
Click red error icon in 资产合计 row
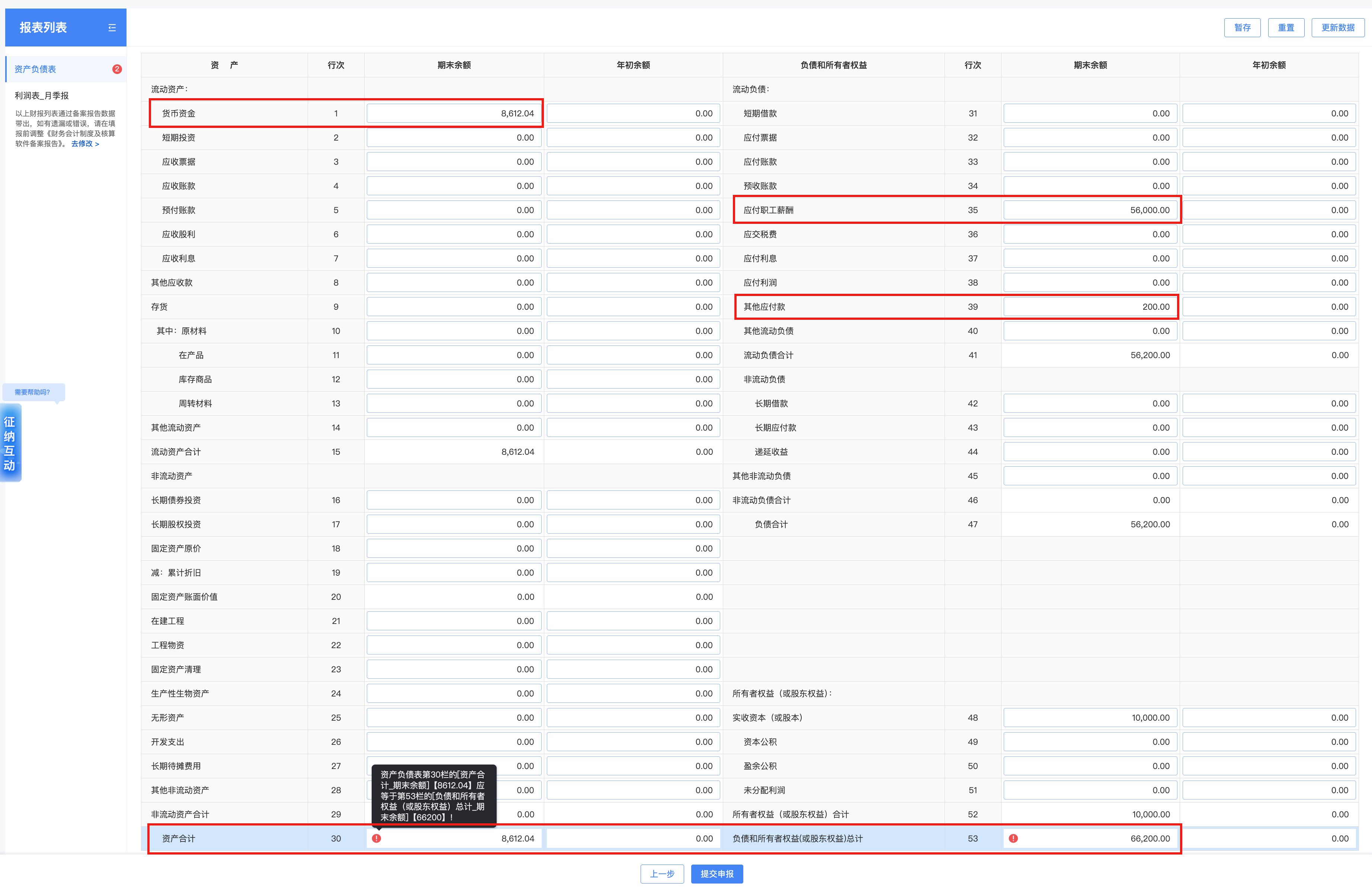(376, 839)
